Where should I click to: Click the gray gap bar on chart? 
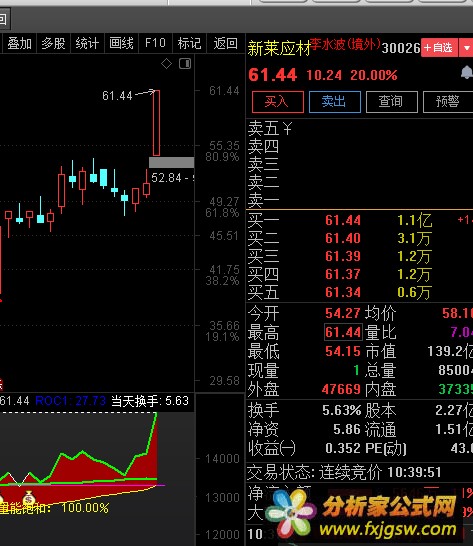coord(171,162)
